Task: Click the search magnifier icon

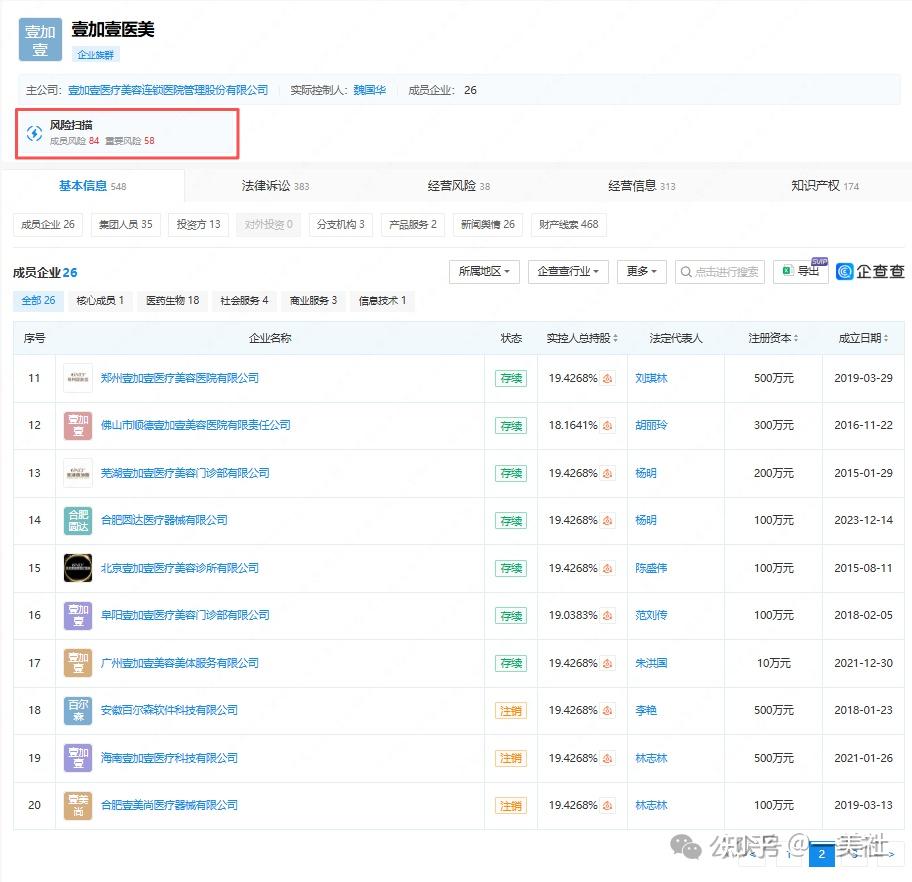Action: click(x=686, y=272)
